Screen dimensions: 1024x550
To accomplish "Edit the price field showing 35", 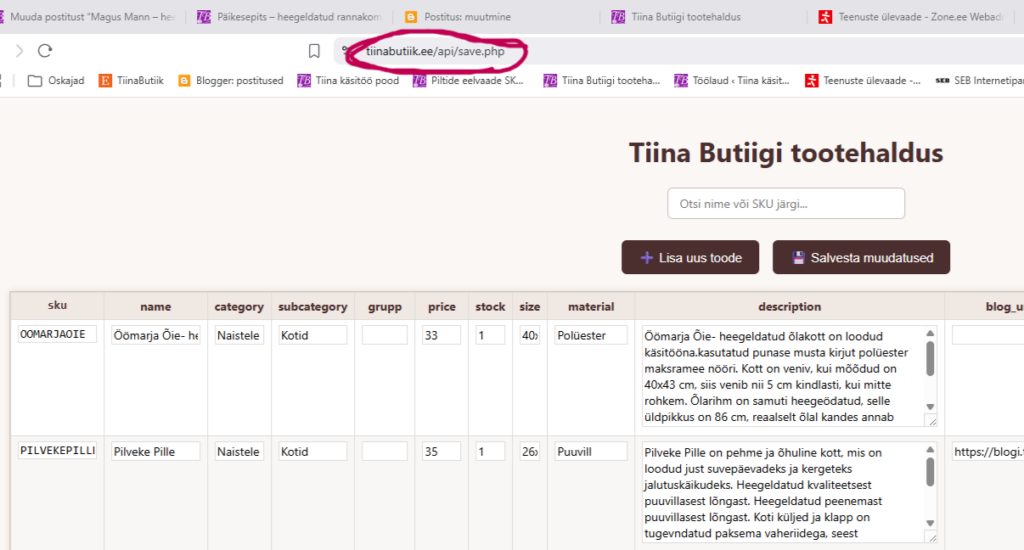I will point(441,451).
